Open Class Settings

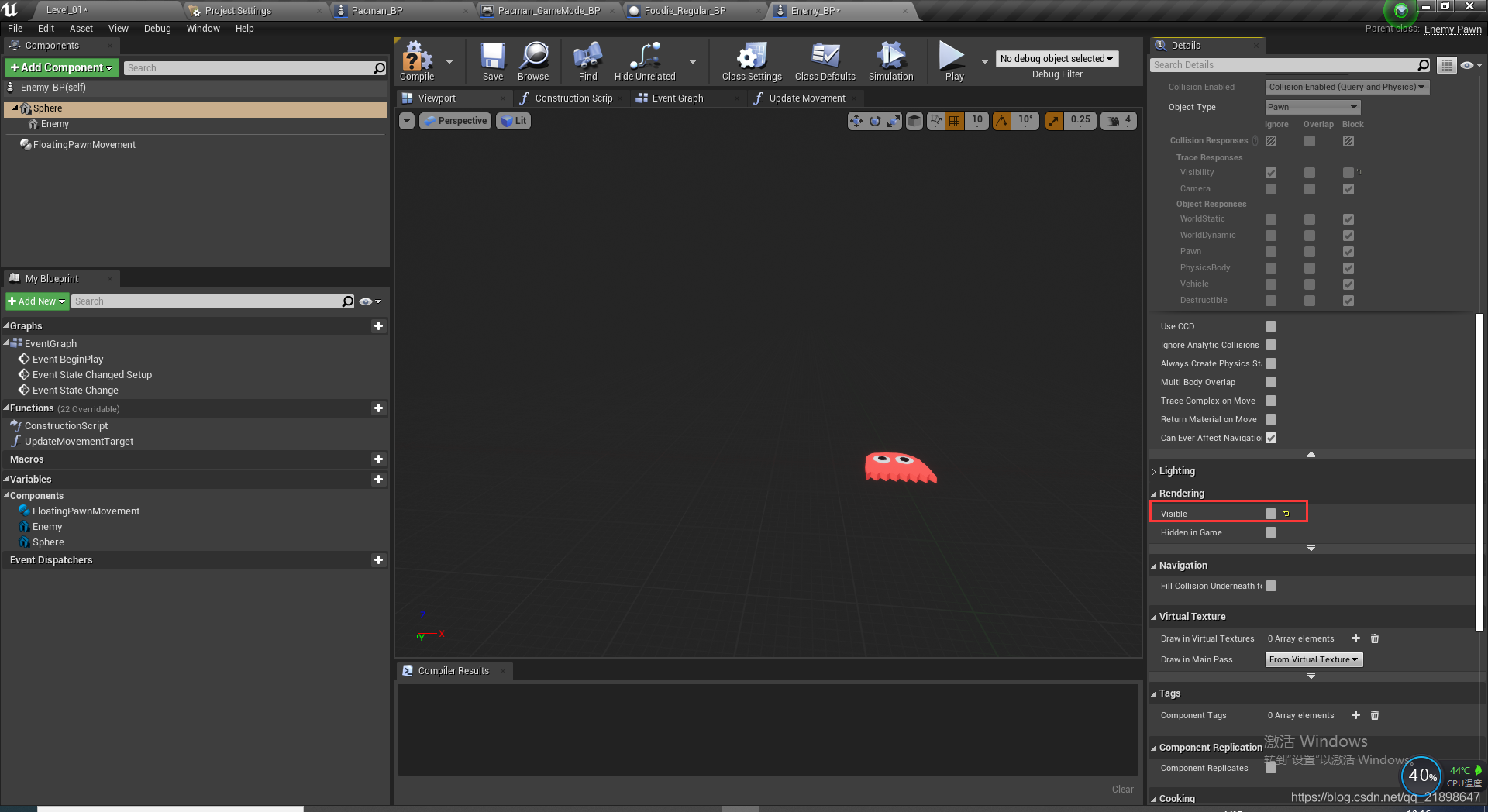752,61
